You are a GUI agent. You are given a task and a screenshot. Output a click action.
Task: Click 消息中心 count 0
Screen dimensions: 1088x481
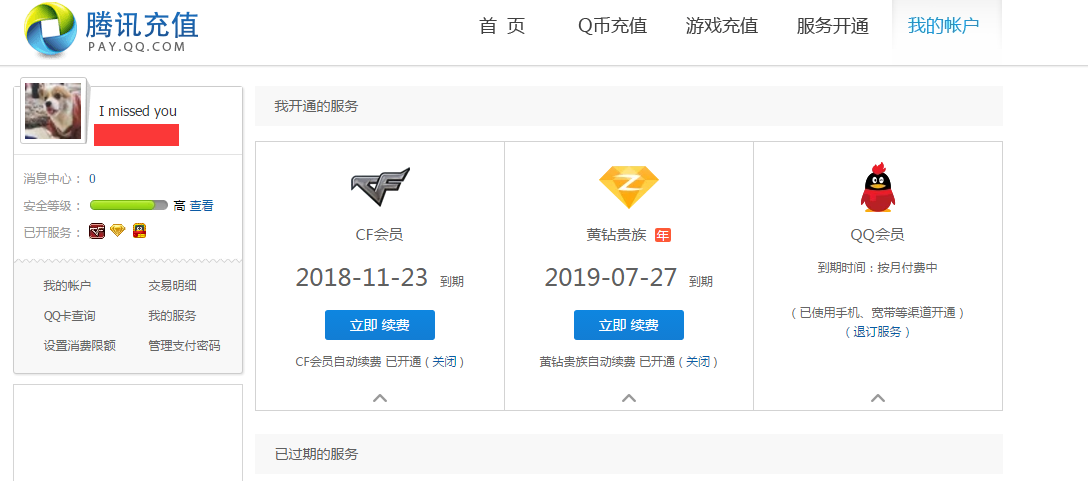(x=92, y=179)
